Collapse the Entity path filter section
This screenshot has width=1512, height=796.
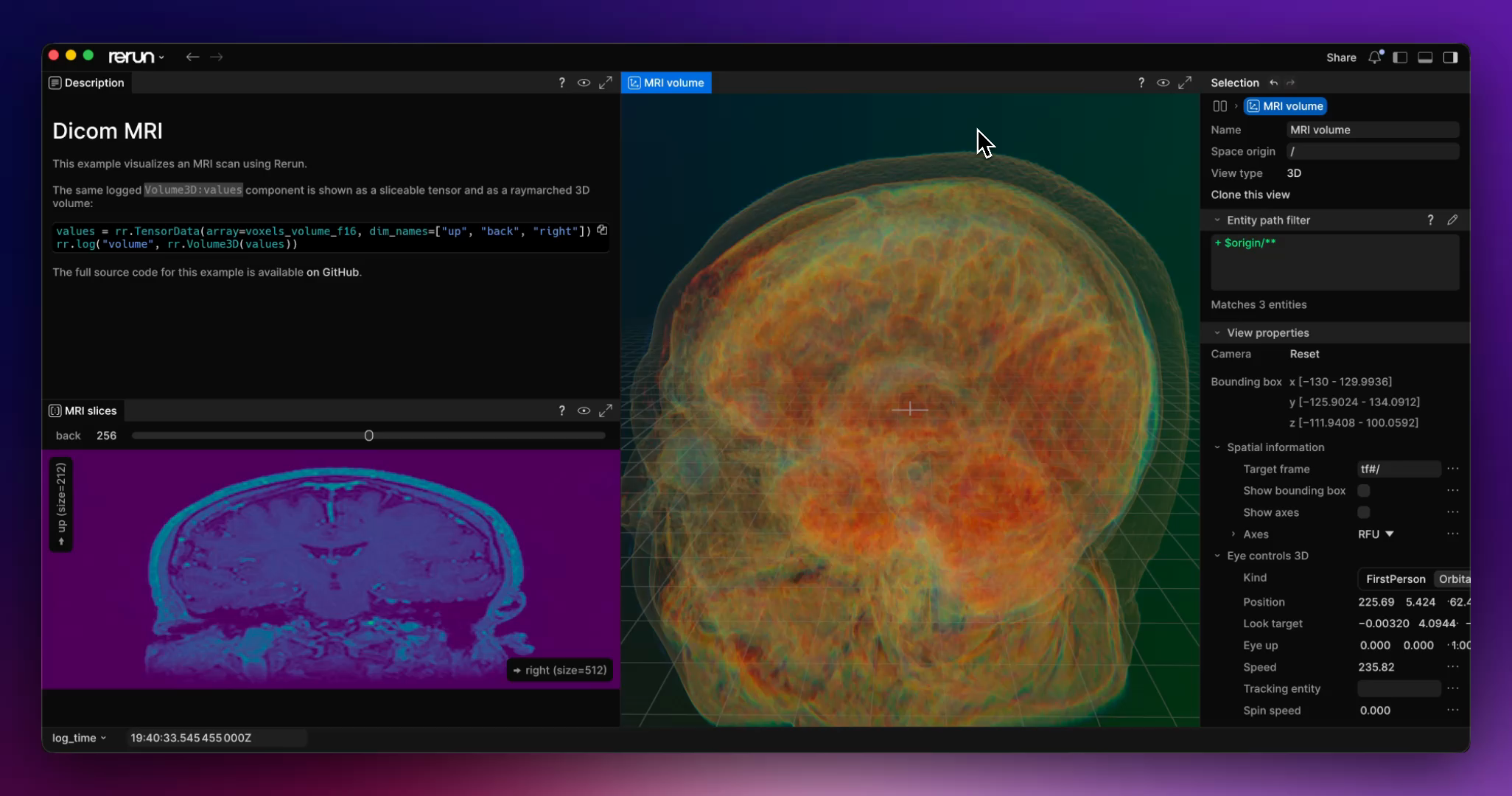[x=1217, y=220]
